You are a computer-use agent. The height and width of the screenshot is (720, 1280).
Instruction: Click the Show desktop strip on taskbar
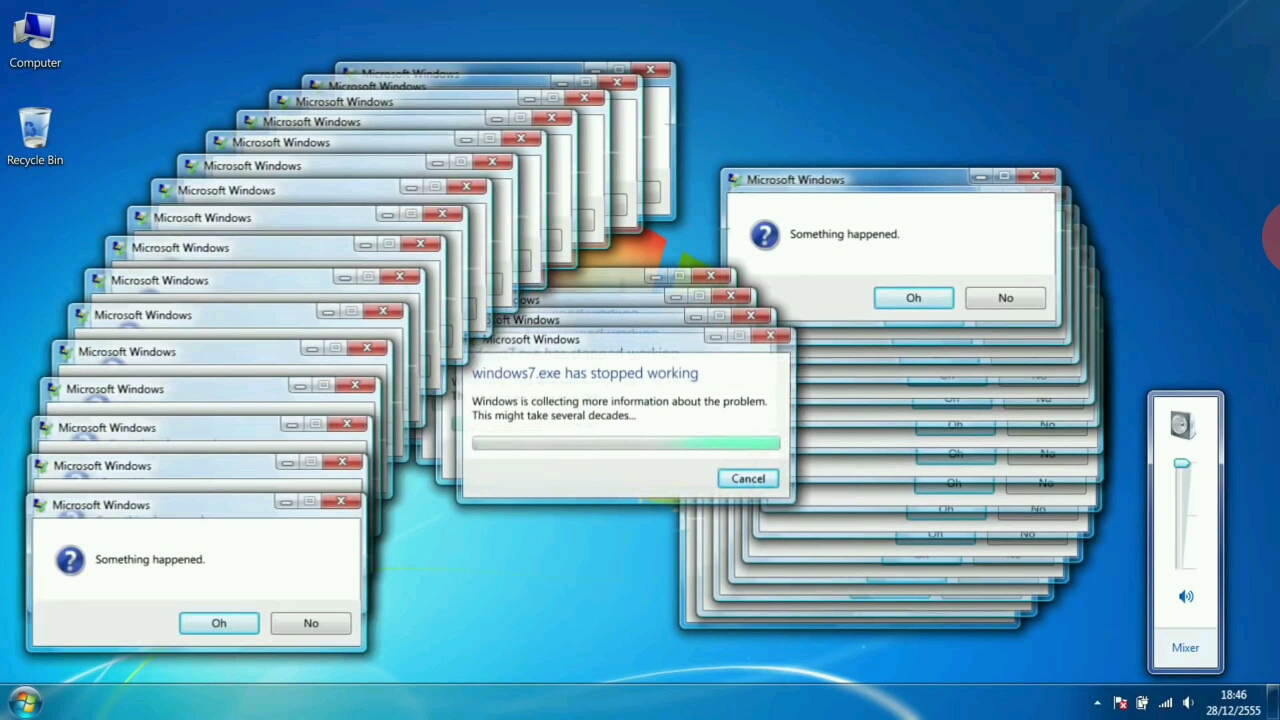(x=1273, y=702)
